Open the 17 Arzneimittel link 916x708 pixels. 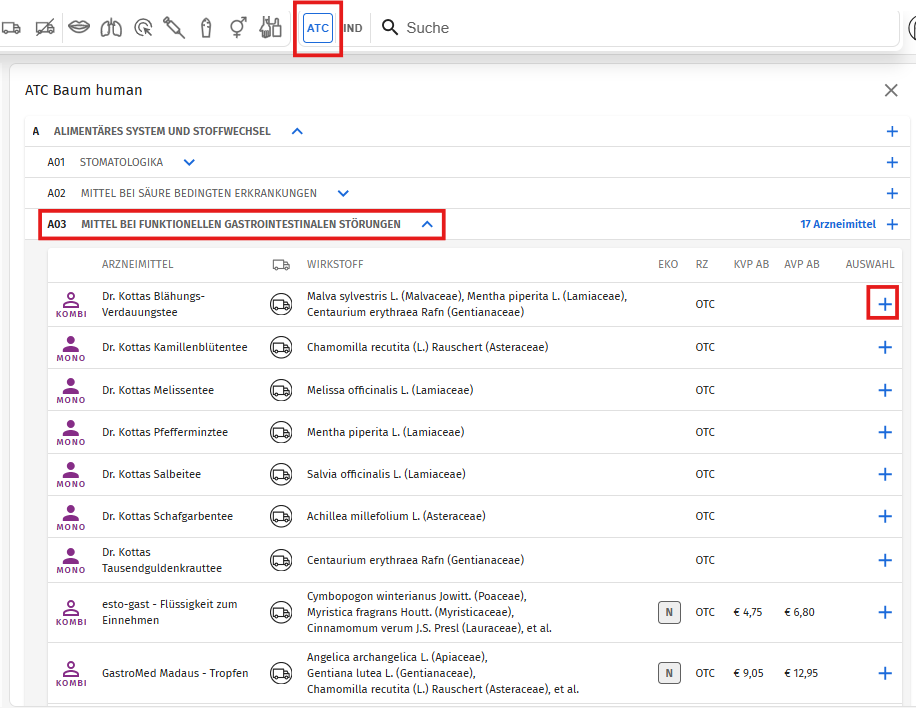click(x=838, y=224)
